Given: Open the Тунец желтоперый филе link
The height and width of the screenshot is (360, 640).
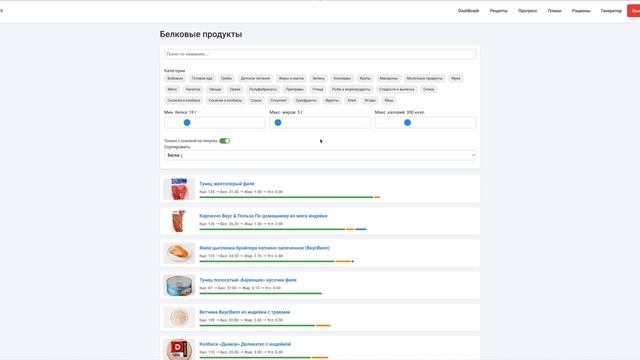Looking at the screenshot, I should coord(227,184).
